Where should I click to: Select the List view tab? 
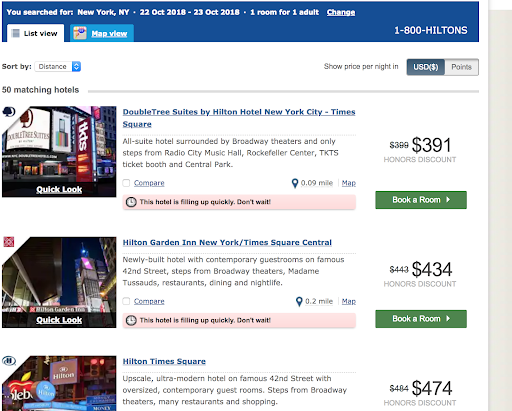[x=35, y=33]
